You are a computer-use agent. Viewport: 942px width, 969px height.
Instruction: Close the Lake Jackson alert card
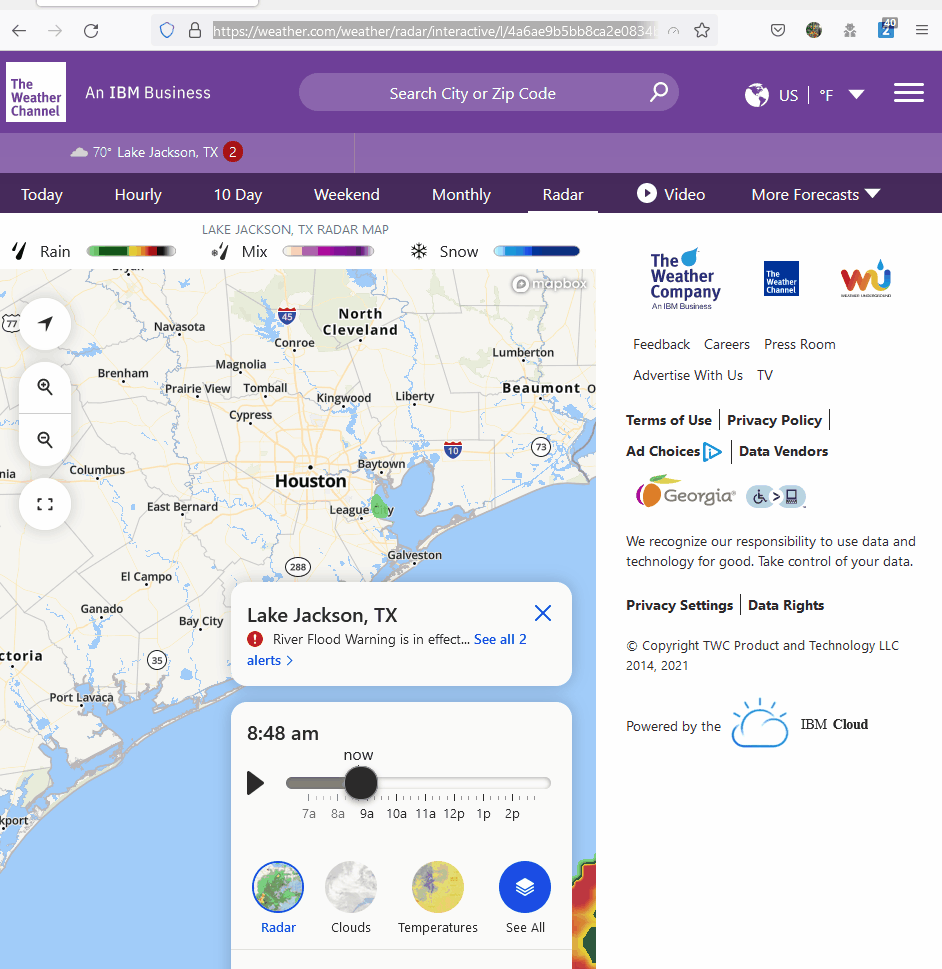543,613
